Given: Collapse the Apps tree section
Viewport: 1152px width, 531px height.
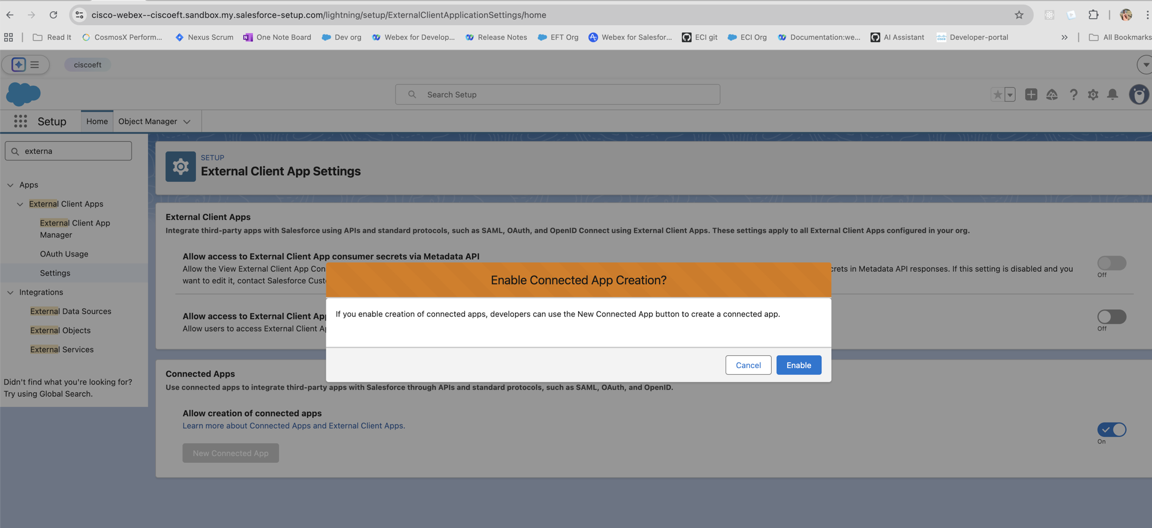Looking at the screenshot, I should pyautogui.click(x=10, y=185).
